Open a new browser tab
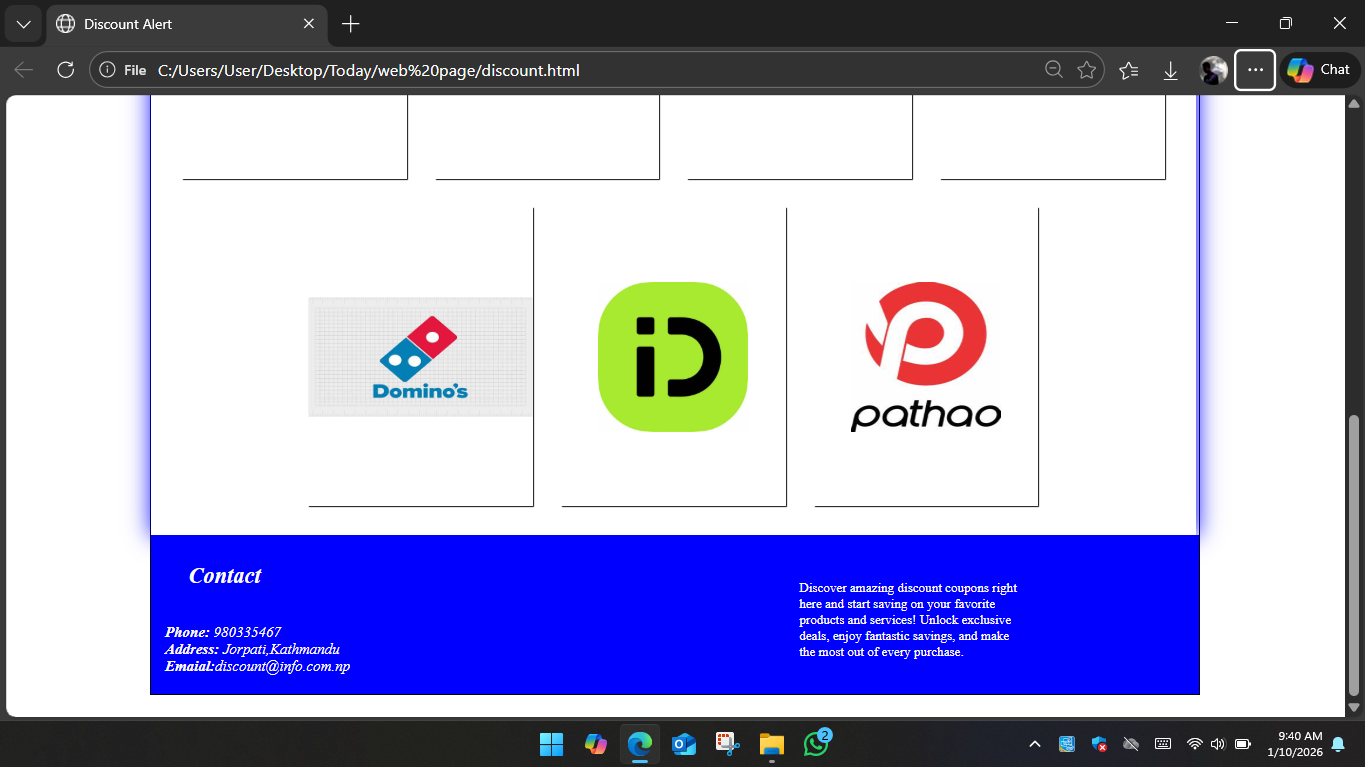 350,24
